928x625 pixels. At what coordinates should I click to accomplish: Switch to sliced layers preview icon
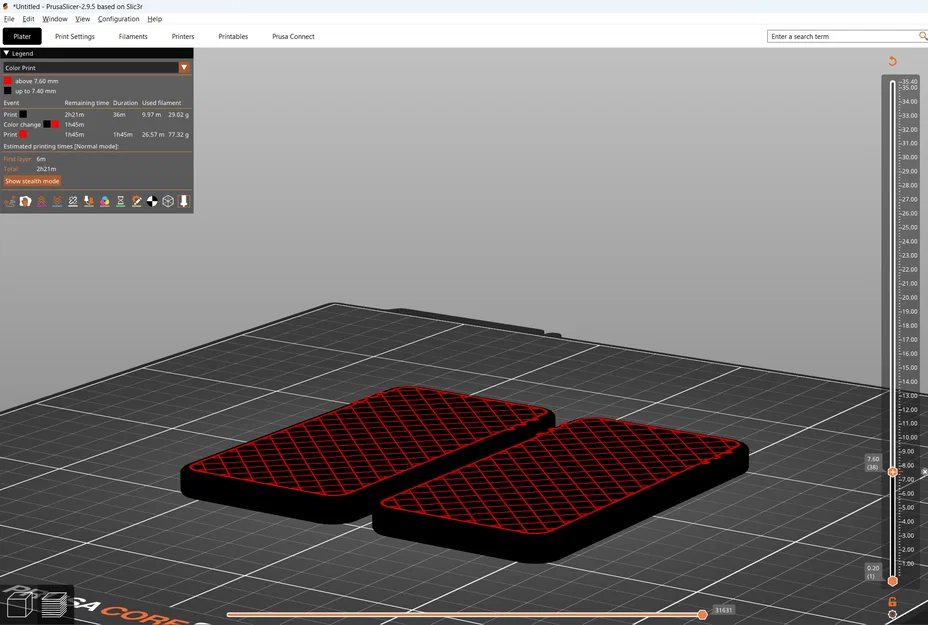[54, 605]
